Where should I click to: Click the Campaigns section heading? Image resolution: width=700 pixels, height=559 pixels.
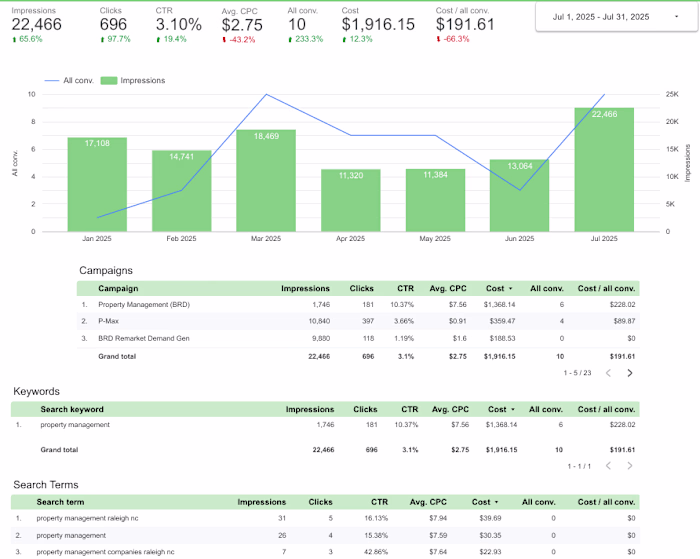coord(106,271)
